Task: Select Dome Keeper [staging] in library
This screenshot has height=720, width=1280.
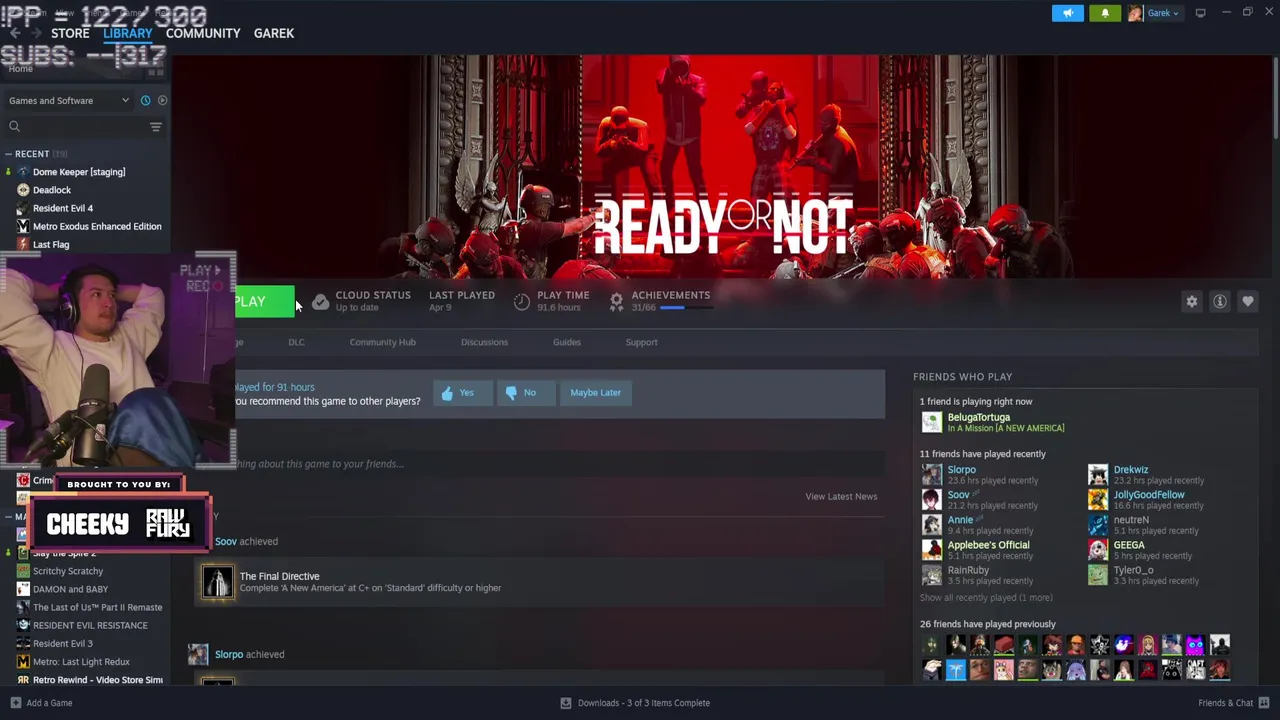Action: coord(79,172)
